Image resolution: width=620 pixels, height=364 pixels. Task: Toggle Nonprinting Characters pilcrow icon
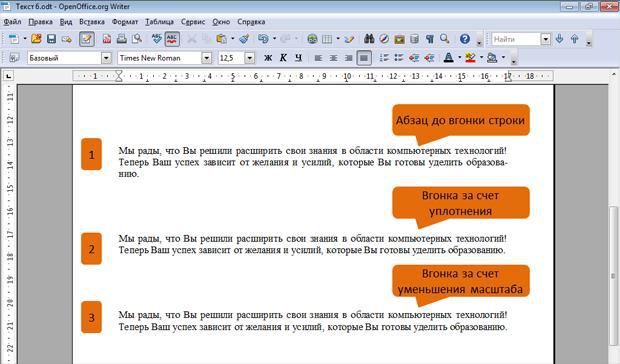click(x=429, y=39)
